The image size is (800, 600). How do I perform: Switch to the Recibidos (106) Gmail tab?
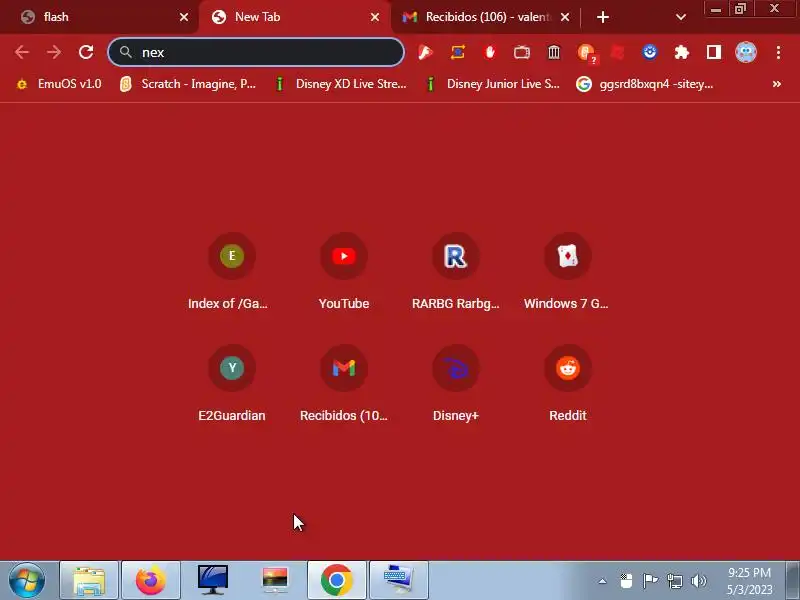tap(487, 17)
